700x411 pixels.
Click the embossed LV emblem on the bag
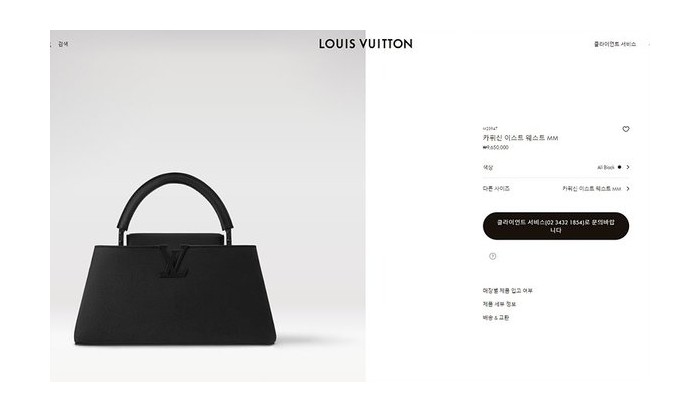coord(174,261)
